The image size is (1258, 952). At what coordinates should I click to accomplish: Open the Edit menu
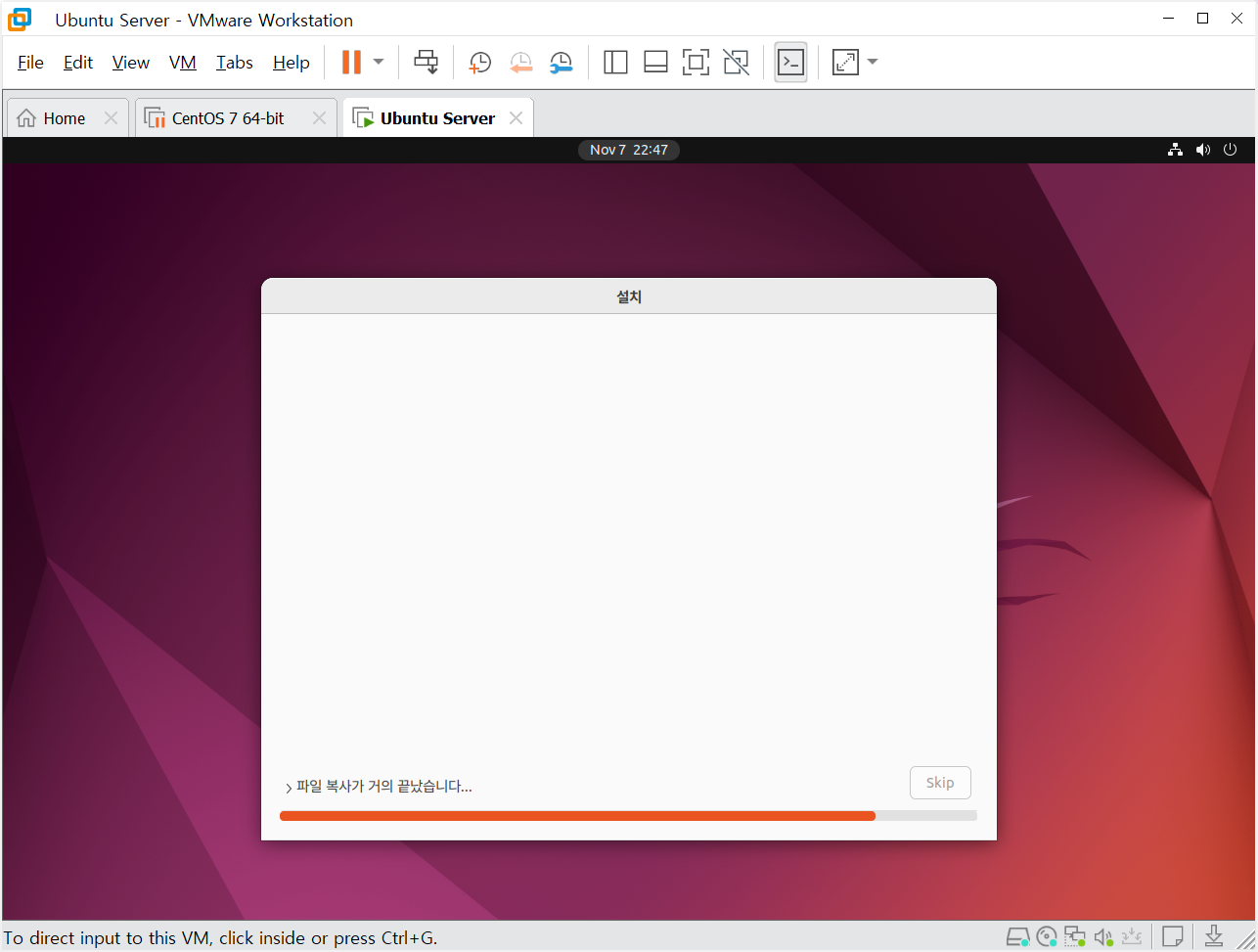click(x=78, y=63)
